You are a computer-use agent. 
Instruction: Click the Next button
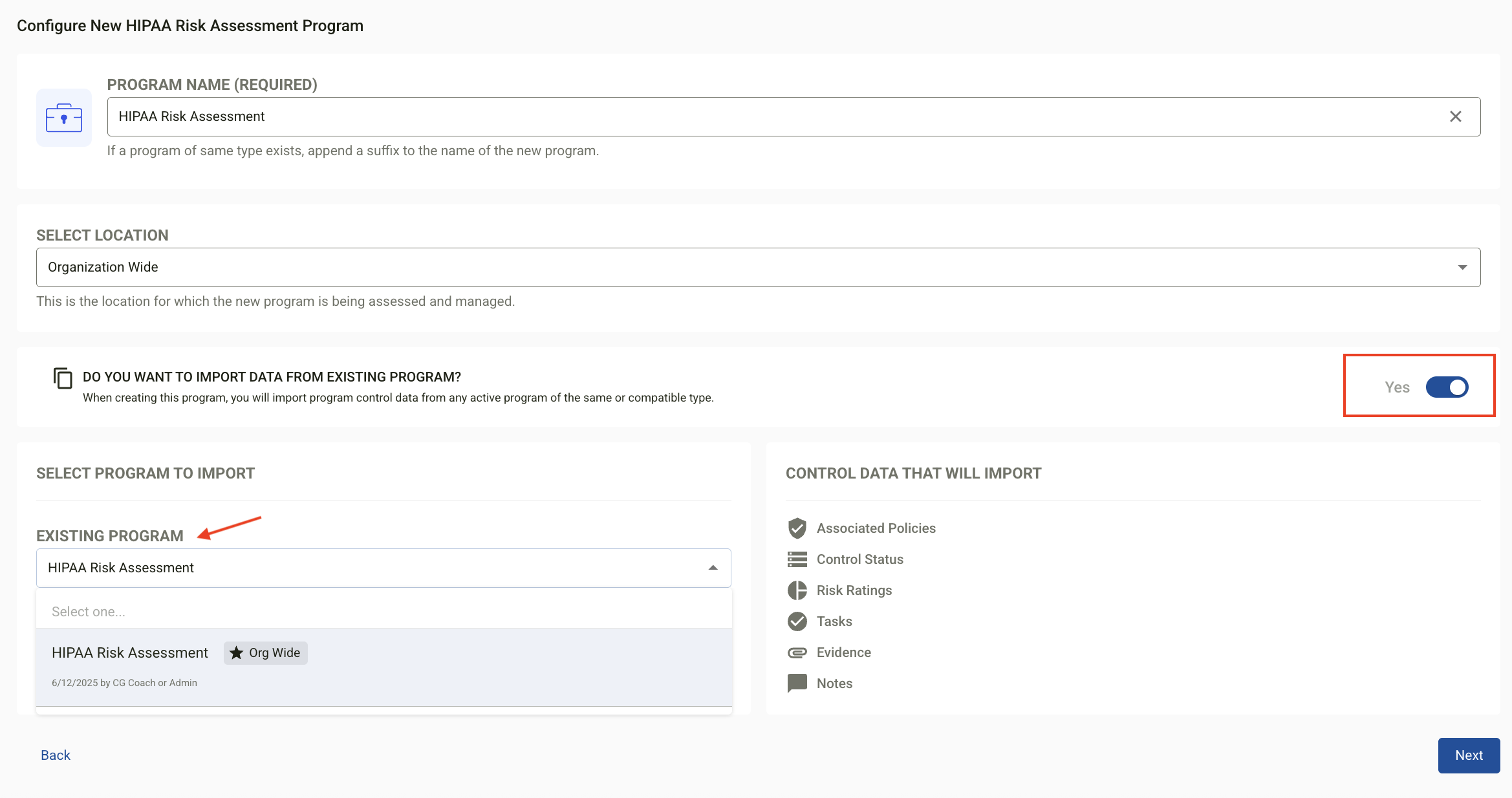click(x=1468, y=755)
